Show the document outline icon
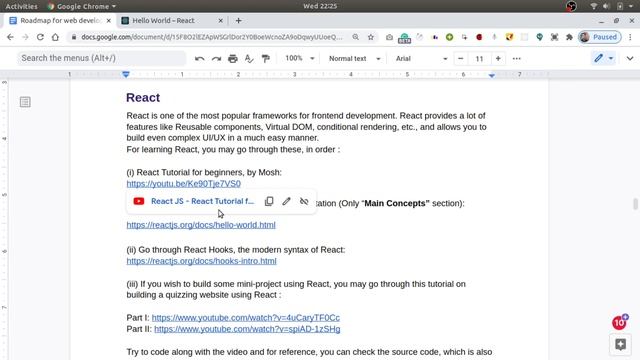This screenshot has width=640, height=360. [25, 102]
